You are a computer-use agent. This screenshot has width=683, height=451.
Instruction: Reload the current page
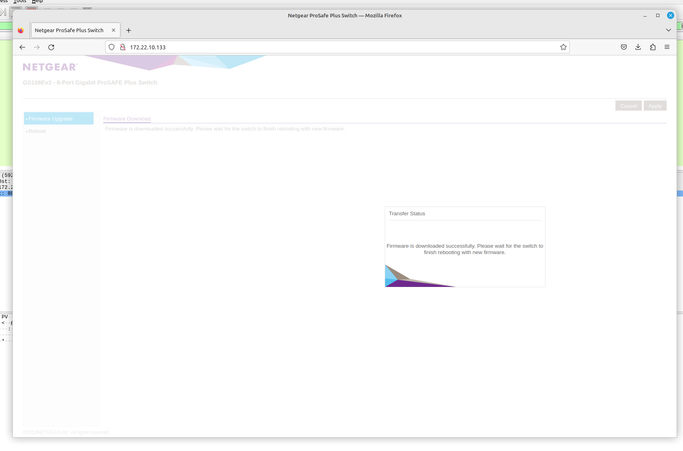51,47
